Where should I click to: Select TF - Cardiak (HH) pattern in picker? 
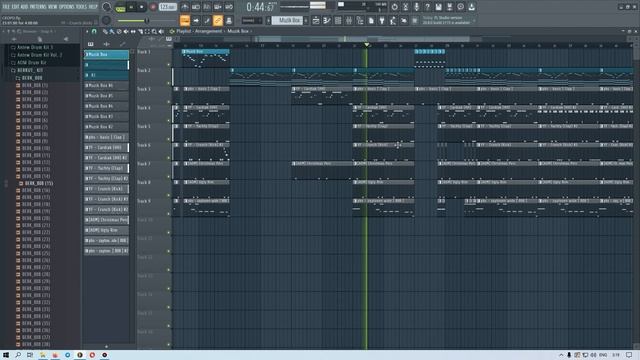(106, 147)
